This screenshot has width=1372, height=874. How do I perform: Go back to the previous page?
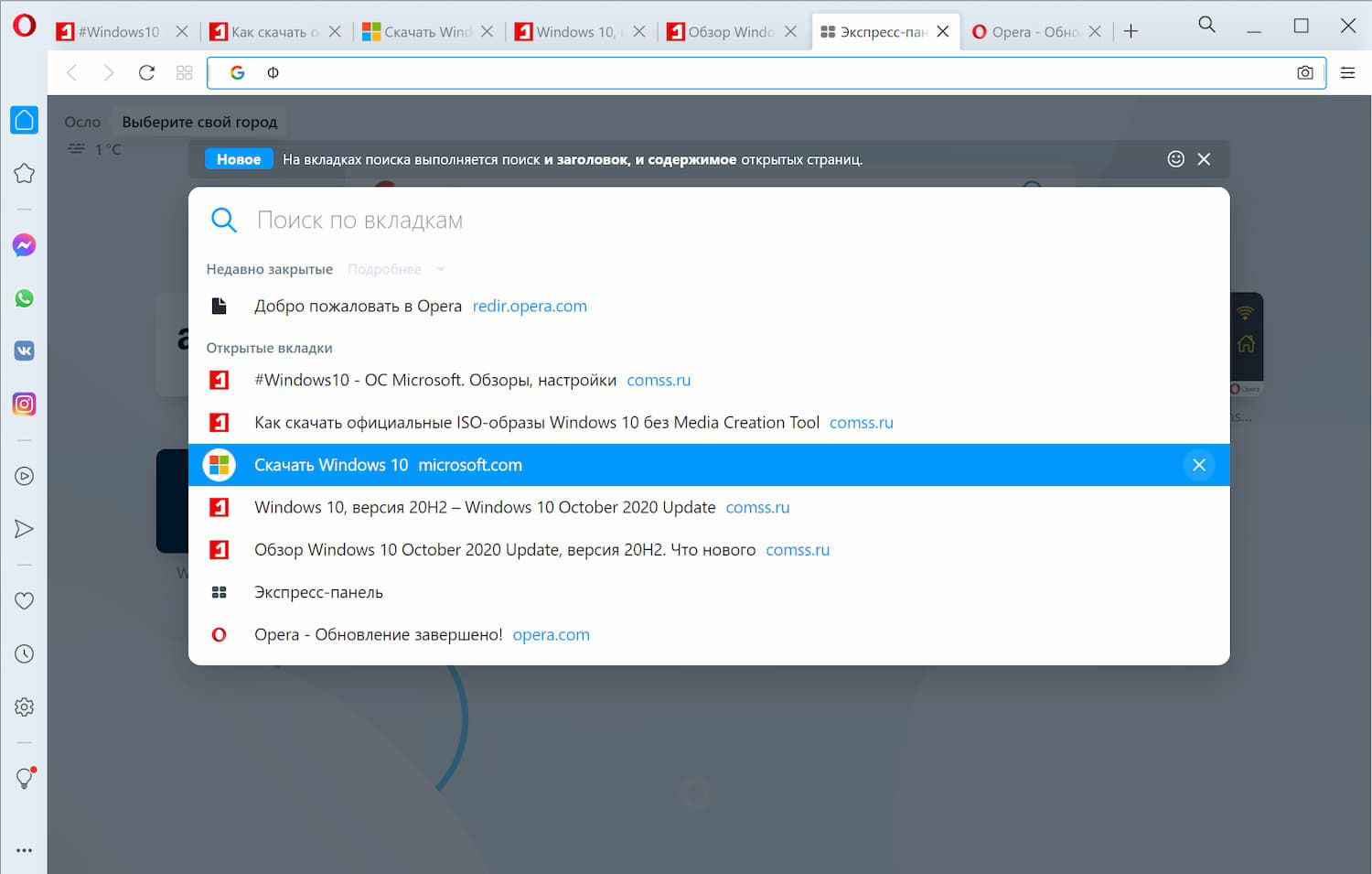coord(71,72)
